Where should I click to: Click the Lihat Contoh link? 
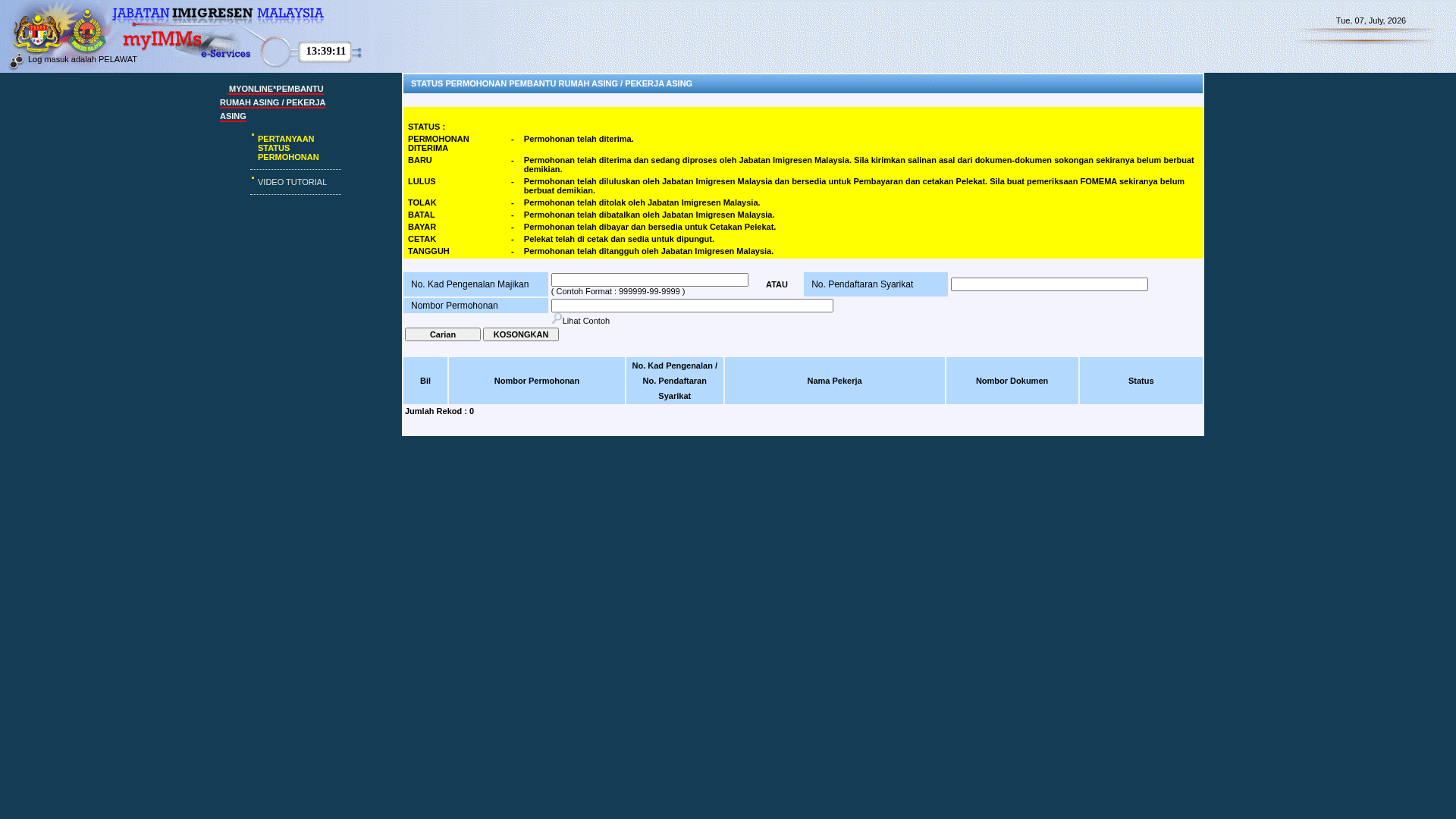coord(586,321)
